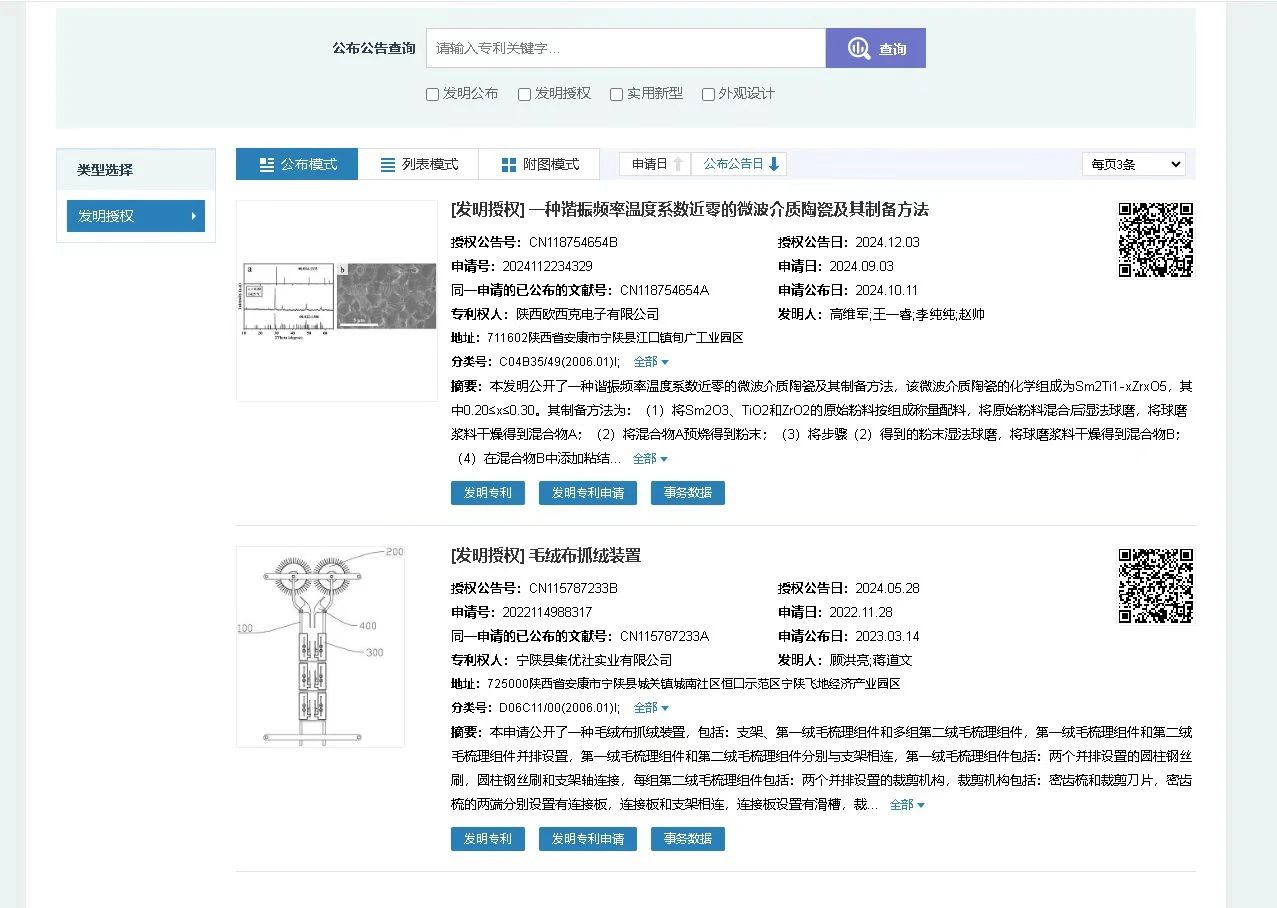Click QR code of microwave ceramic patent
The height and width of the screenshot is (908, 1277).
pyautogui.click(x=1155, y=240)
